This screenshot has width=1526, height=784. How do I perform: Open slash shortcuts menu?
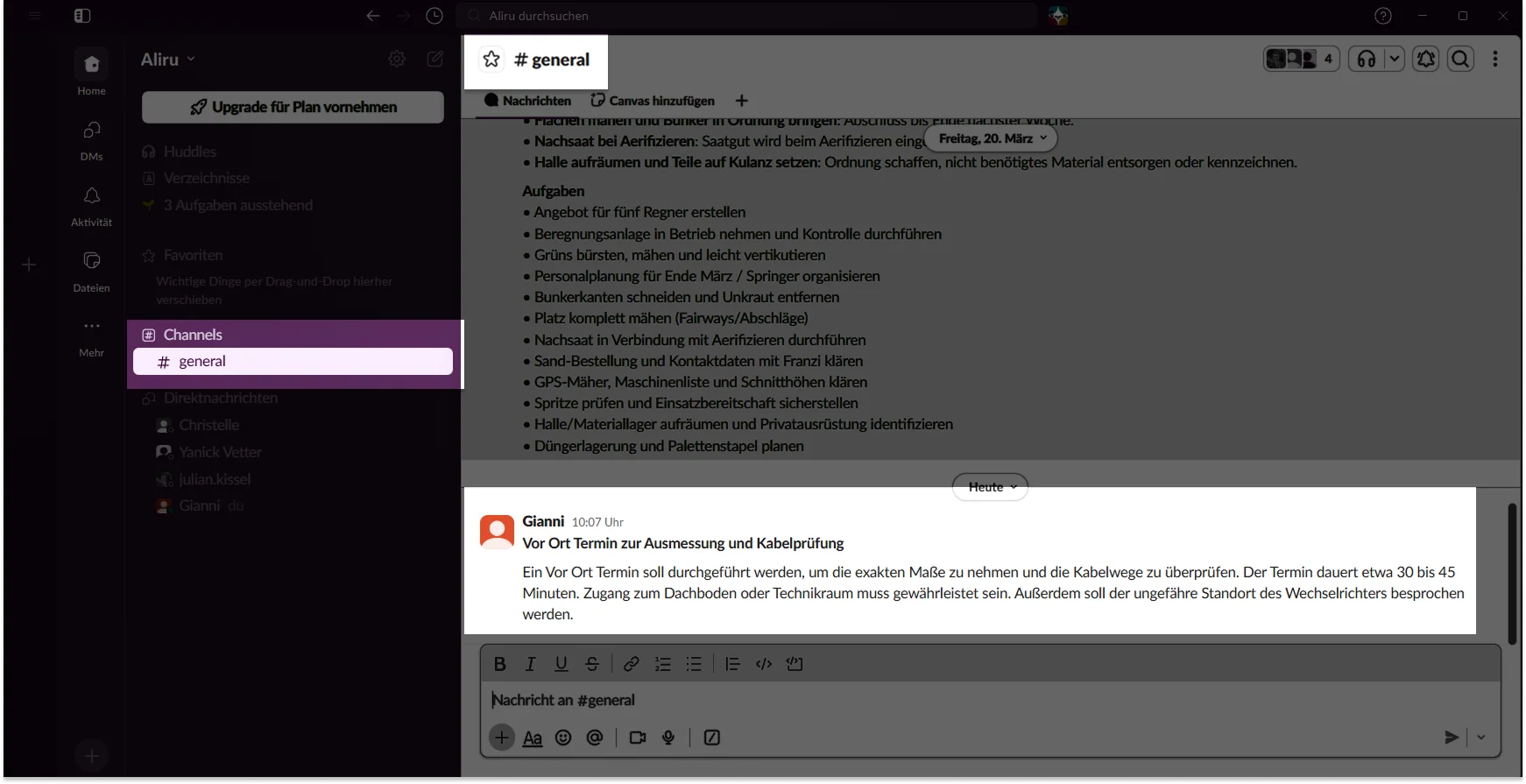pos(712,738)
